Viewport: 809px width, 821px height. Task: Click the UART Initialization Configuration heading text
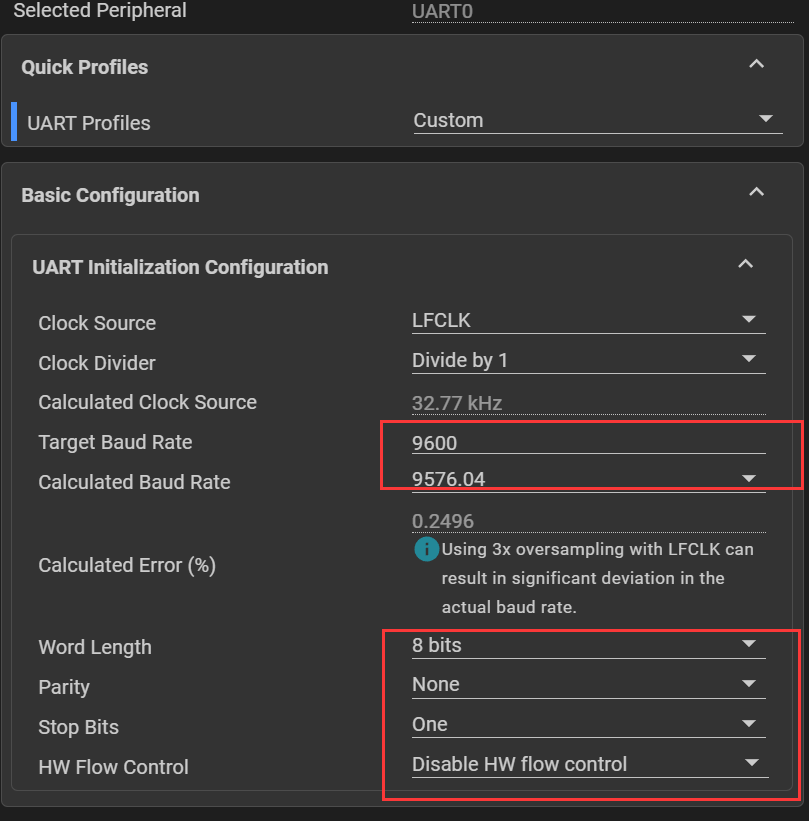(x=180, y=267)
